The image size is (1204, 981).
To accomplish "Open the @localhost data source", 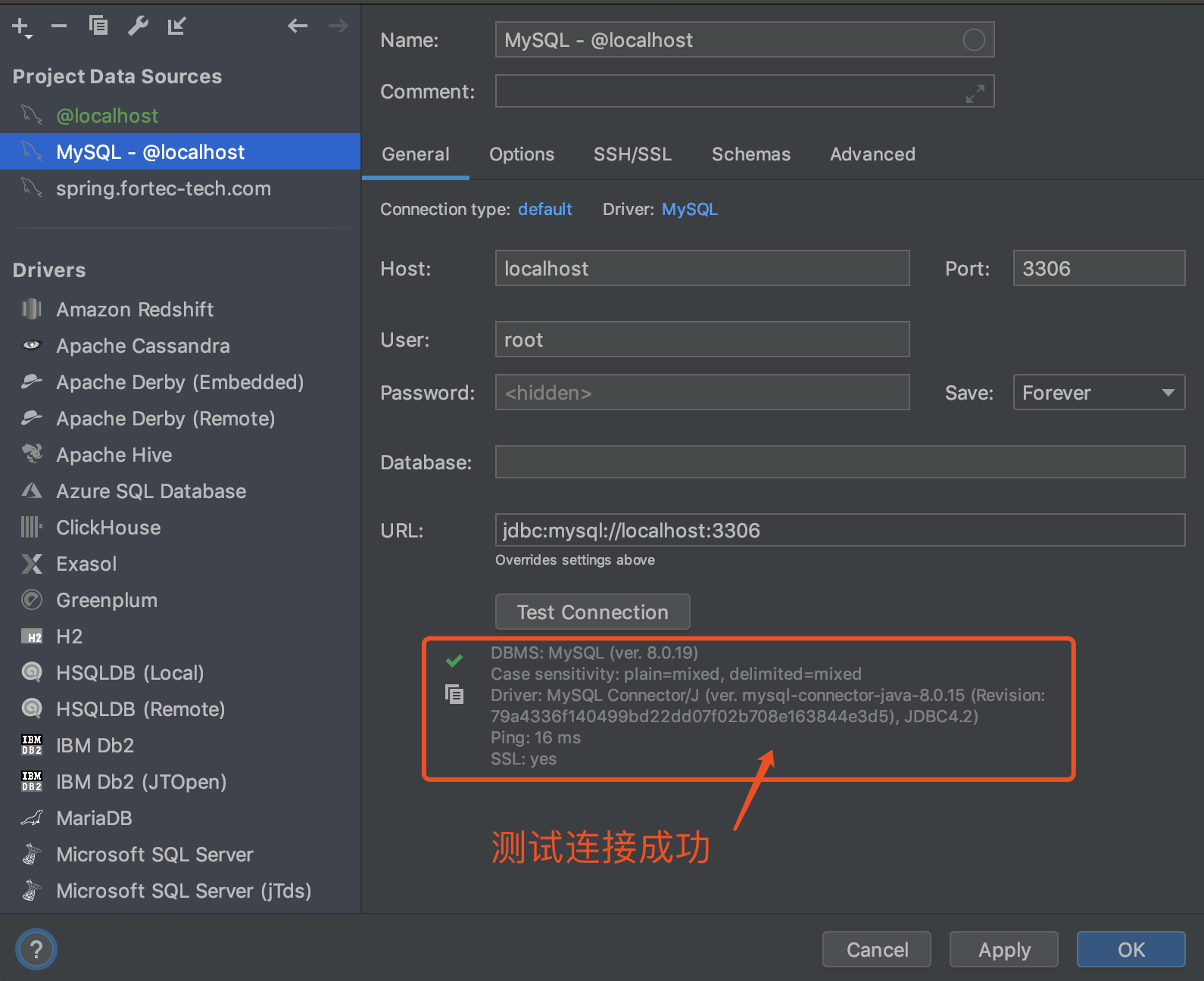I will pos(180,115).
